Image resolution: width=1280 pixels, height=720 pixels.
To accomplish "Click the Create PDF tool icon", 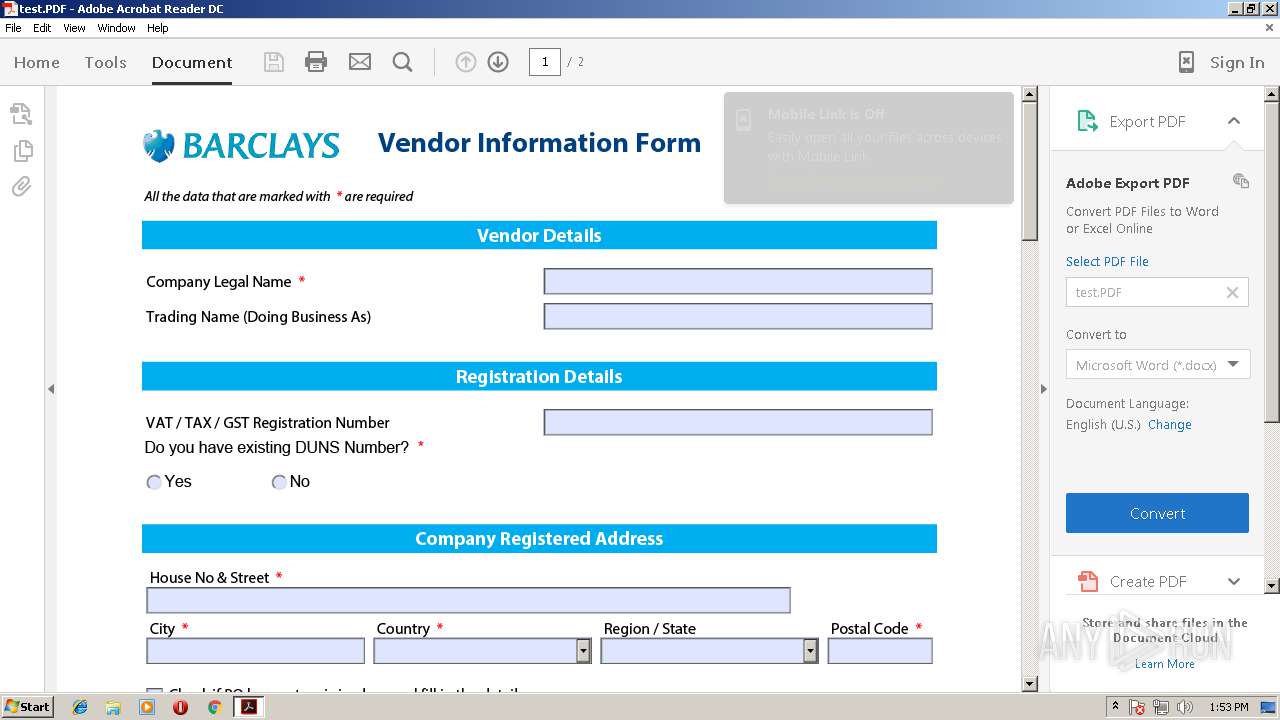I will 1087,581.
